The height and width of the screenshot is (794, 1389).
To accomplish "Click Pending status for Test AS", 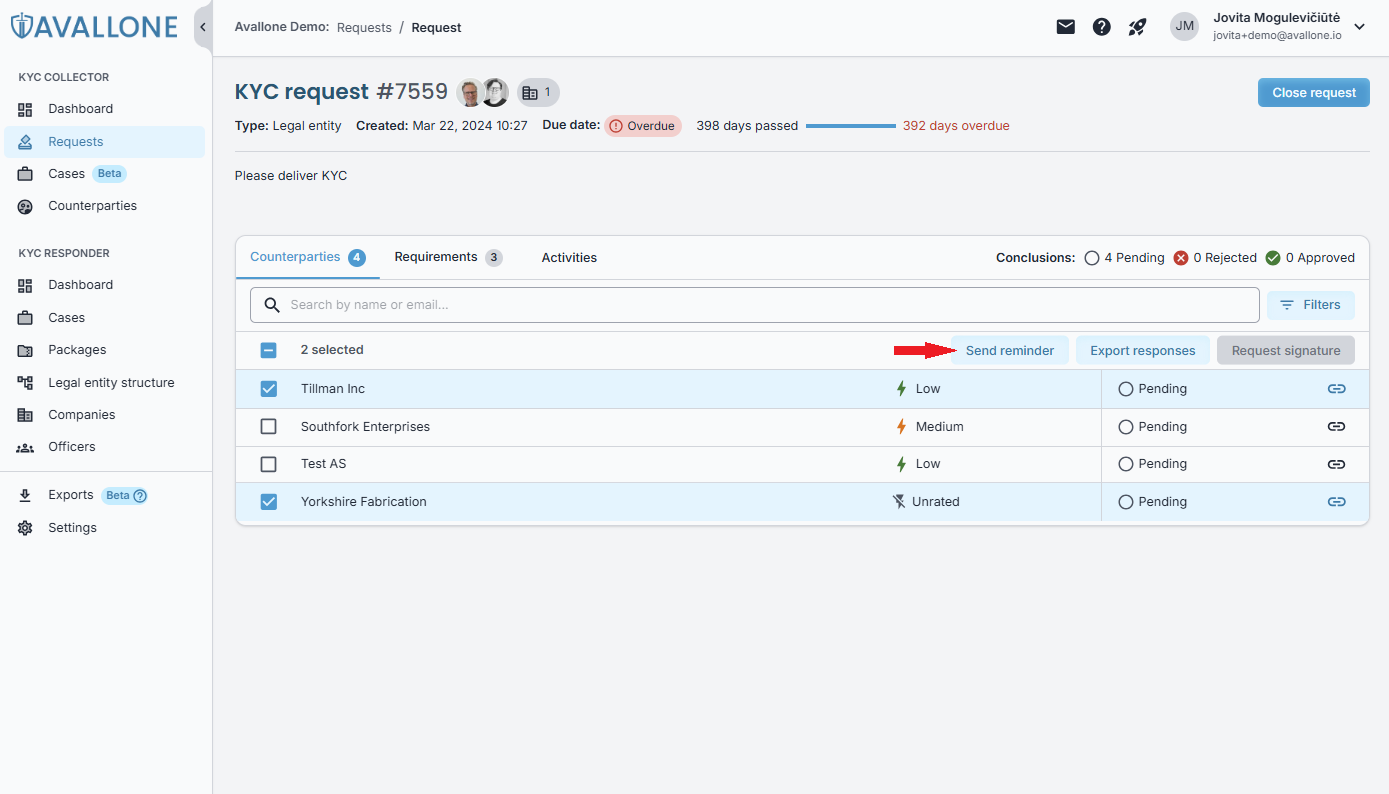I will point(1153,464).
